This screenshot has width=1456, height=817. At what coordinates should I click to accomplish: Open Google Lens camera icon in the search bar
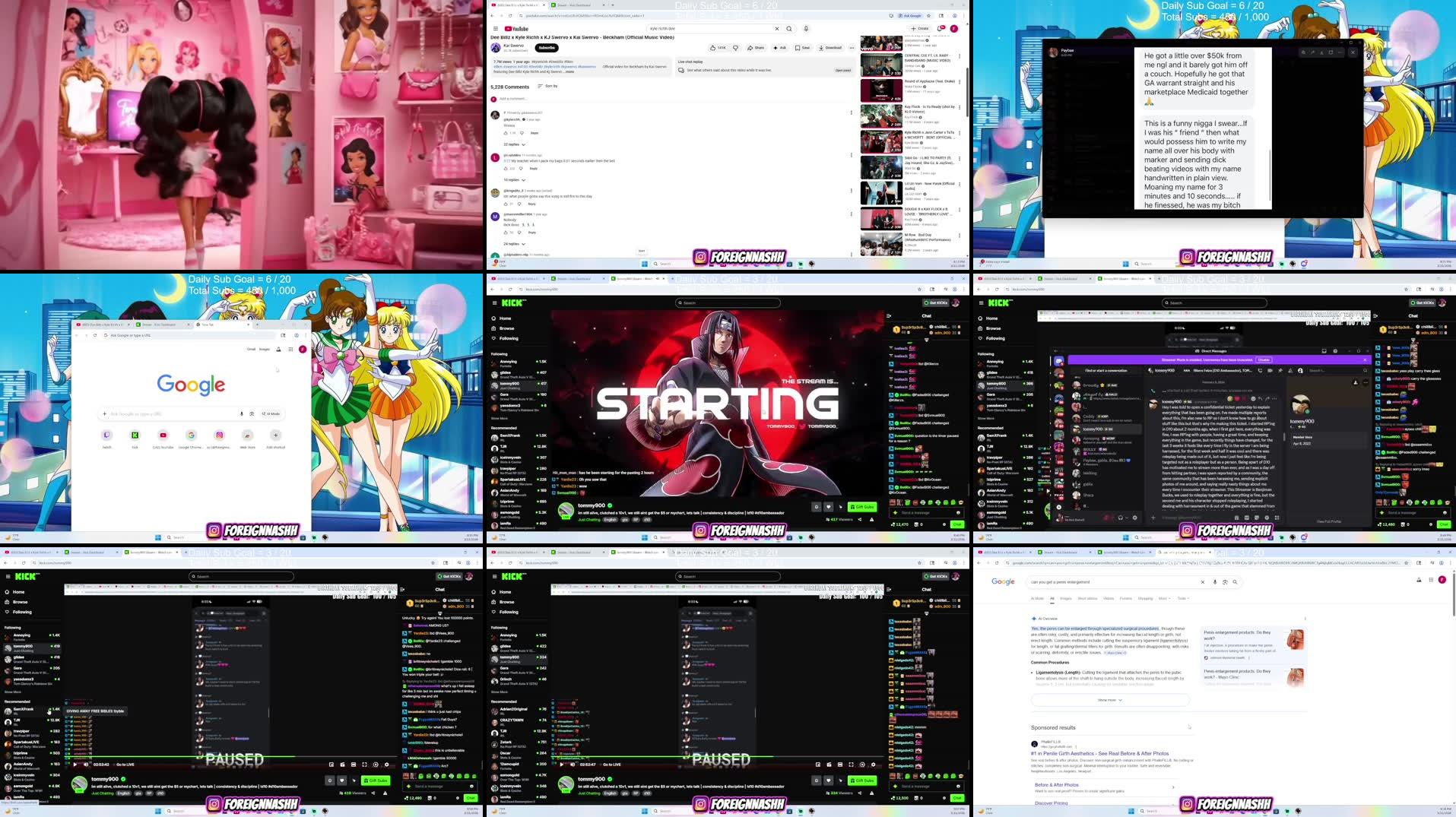tap(1224, 581)
